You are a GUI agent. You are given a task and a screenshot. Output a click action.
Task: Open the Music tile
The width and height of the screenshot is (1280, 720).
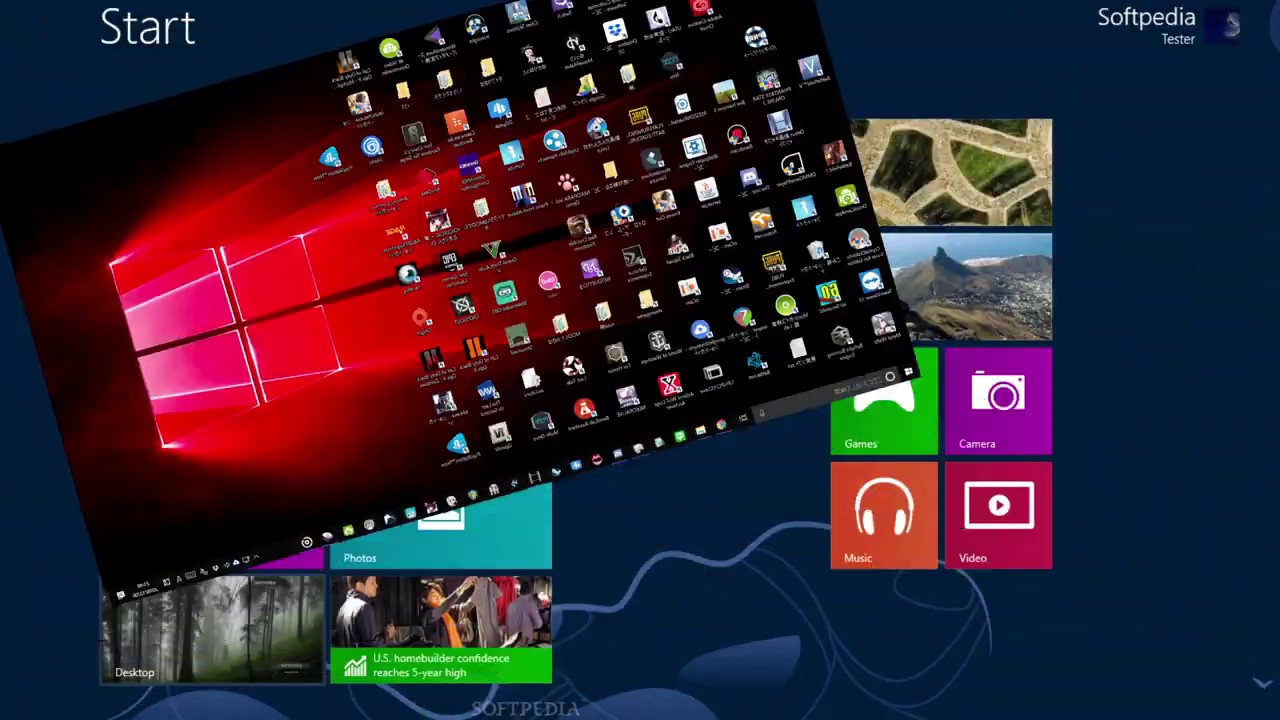884,515
